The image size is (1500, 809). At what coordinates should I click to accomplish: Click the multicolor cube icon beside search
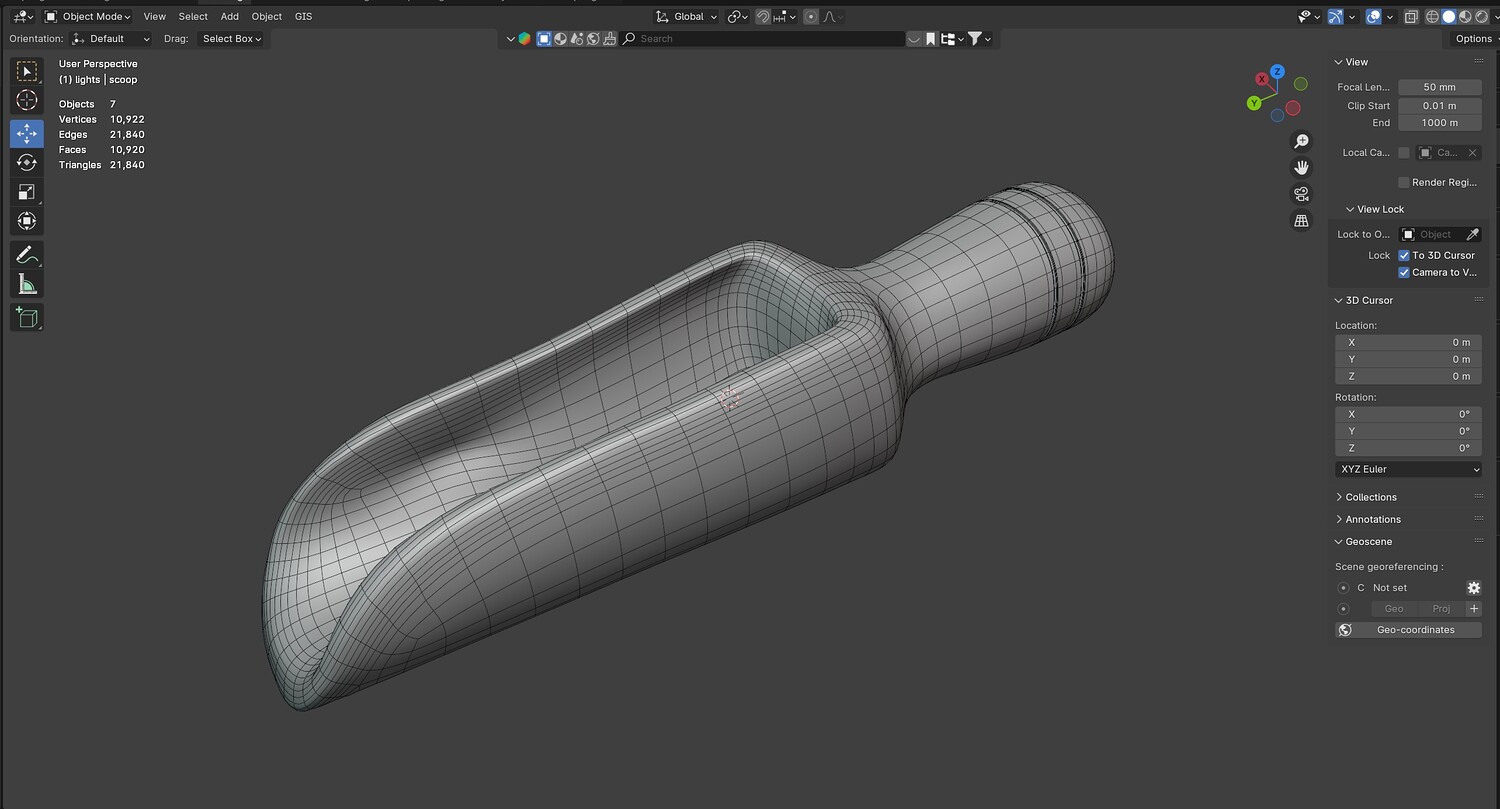click(525, 38)
